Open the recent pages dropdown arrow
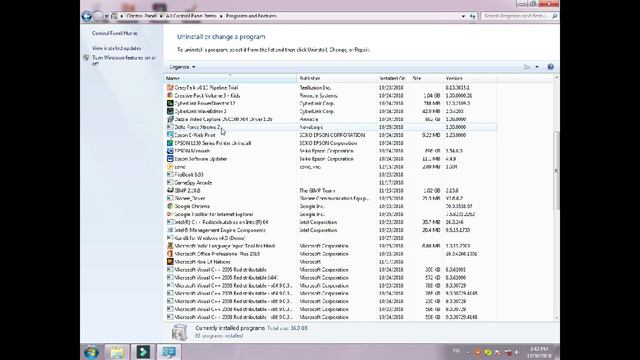Screen dimensions: 640x360 (107, 16)
